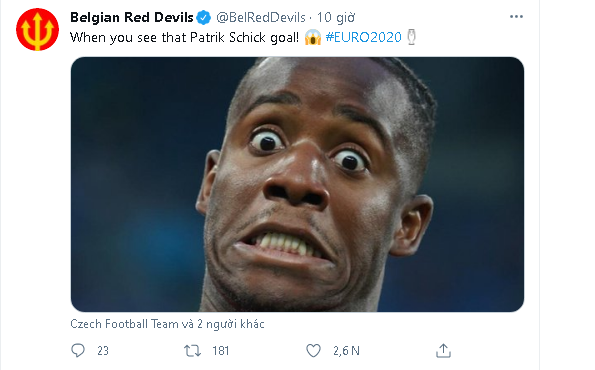Click the 23 replies count
The width and height of the screenshot is (595, 370).
[103, 351]
